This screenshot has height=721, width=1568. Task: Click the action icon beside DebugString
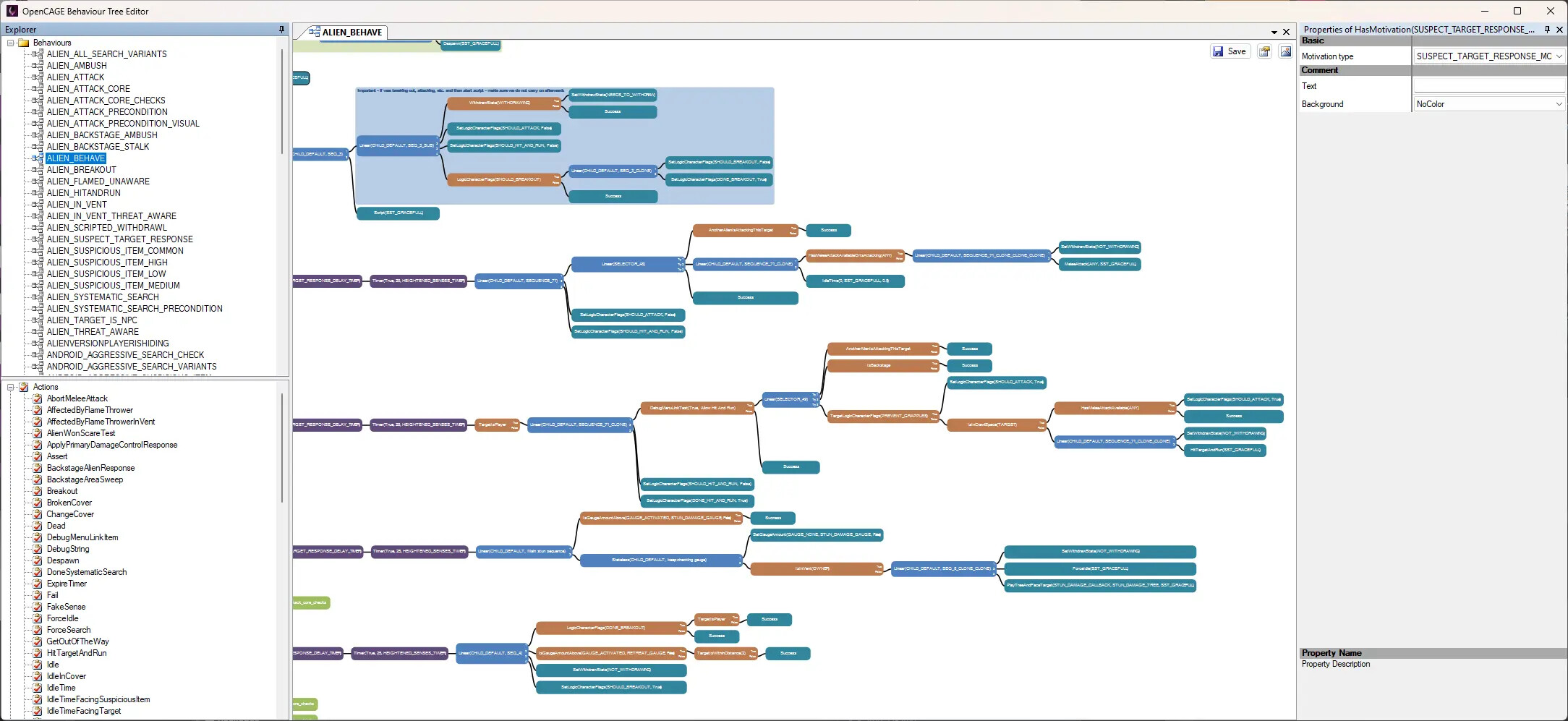click(38, 549)
